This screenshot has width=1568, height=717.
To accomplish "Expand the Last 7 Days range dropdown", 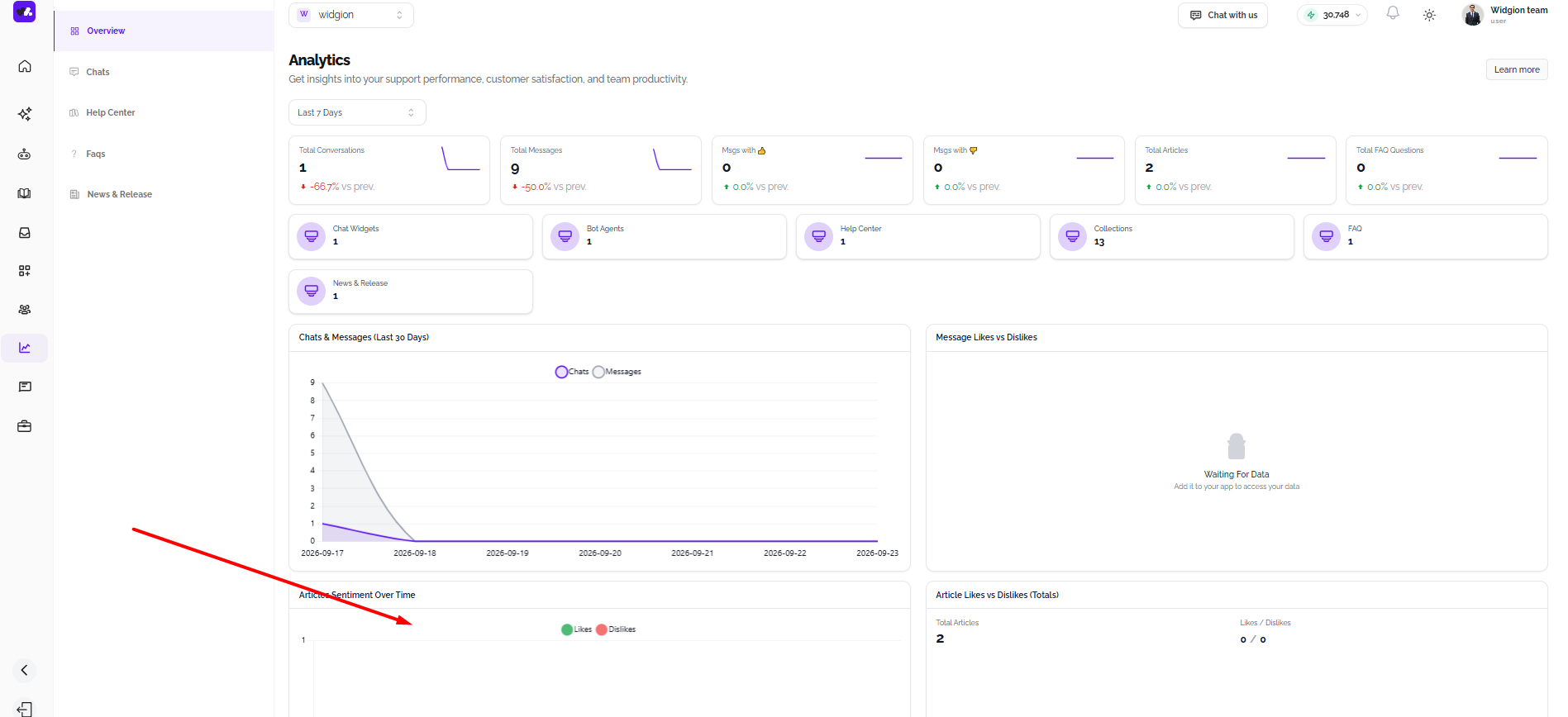I will [x=357, y=112].
